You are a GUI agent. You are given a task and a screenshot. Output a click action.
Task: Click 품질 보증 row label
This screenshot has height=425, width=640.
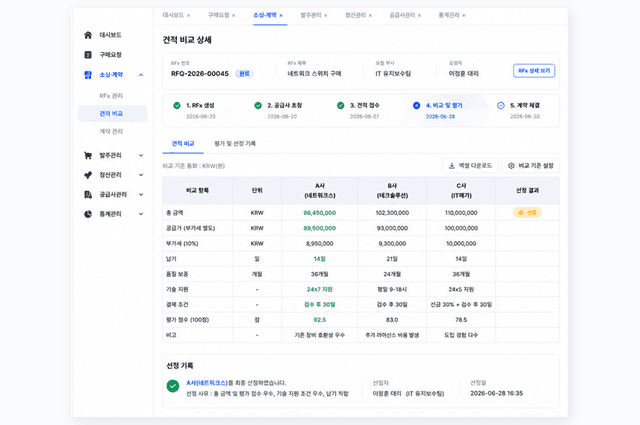coord(177,274)
